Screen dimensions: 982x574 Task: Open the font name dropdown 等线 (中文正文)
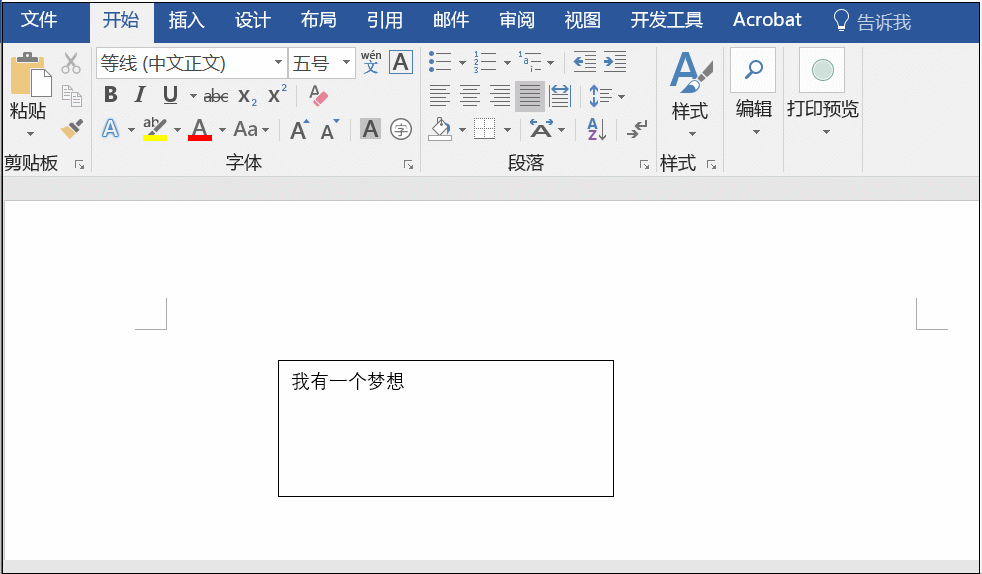278,63
